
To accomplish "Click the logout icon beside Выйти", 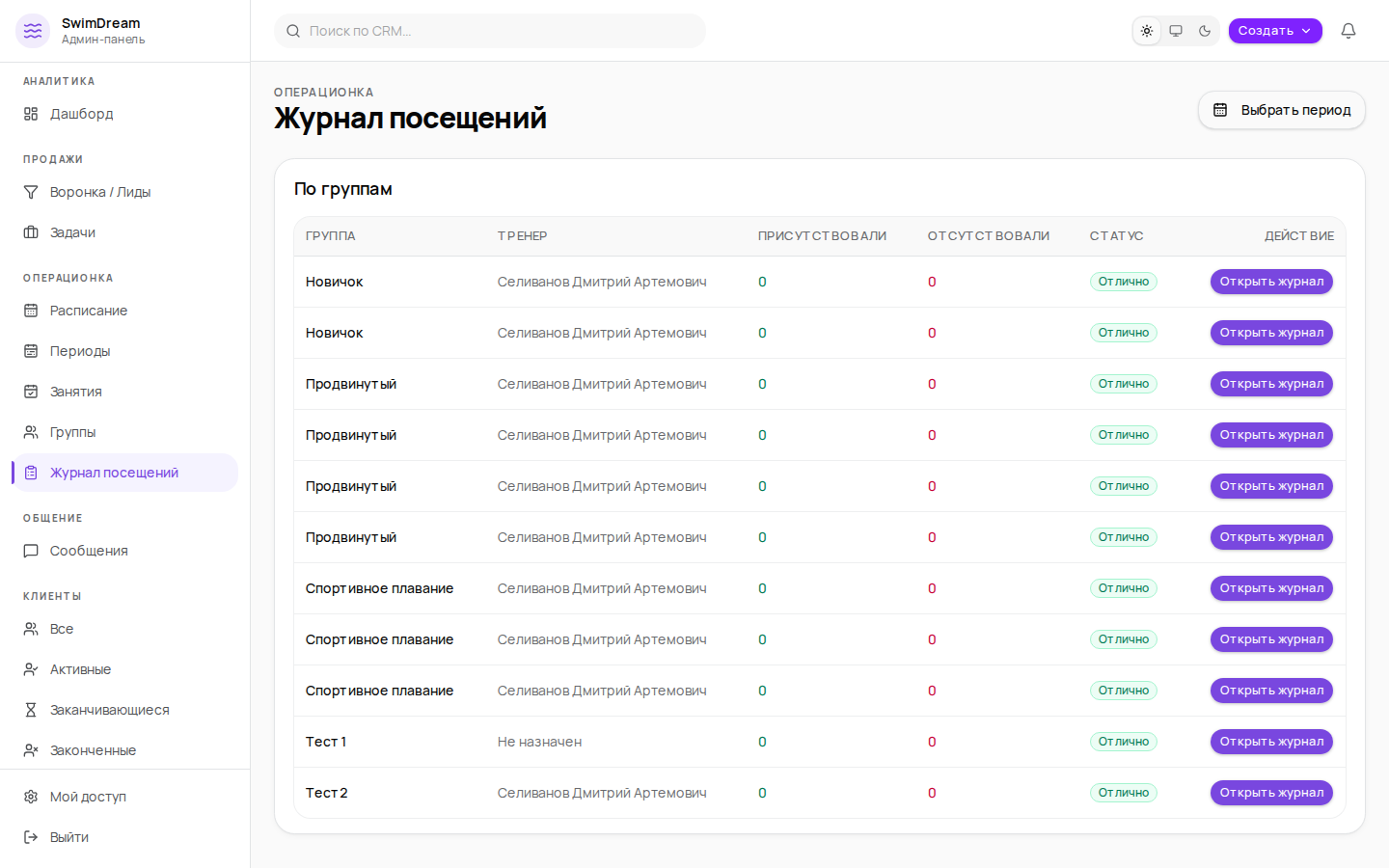I will [x=31, y=837].
